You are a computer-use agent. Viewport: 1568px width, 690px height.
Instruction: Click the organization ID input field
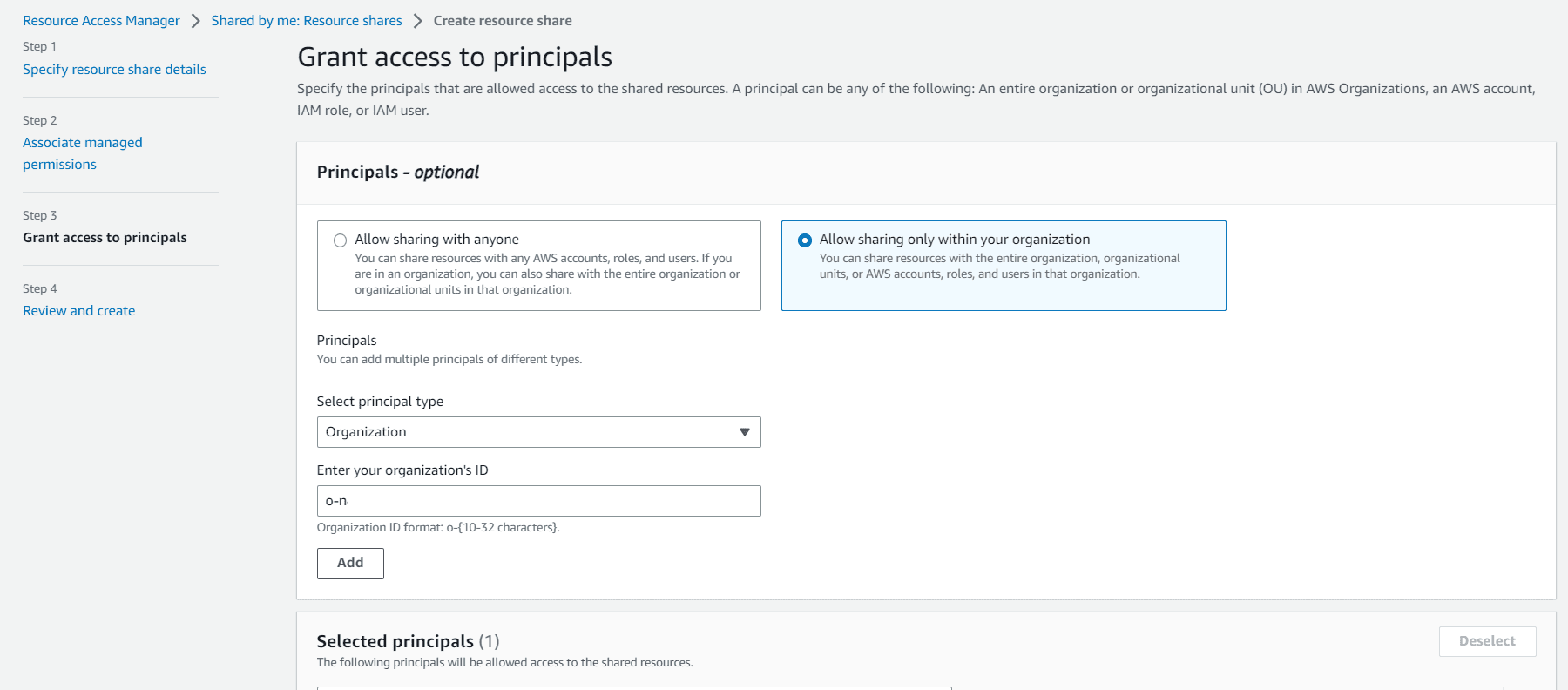538,501
